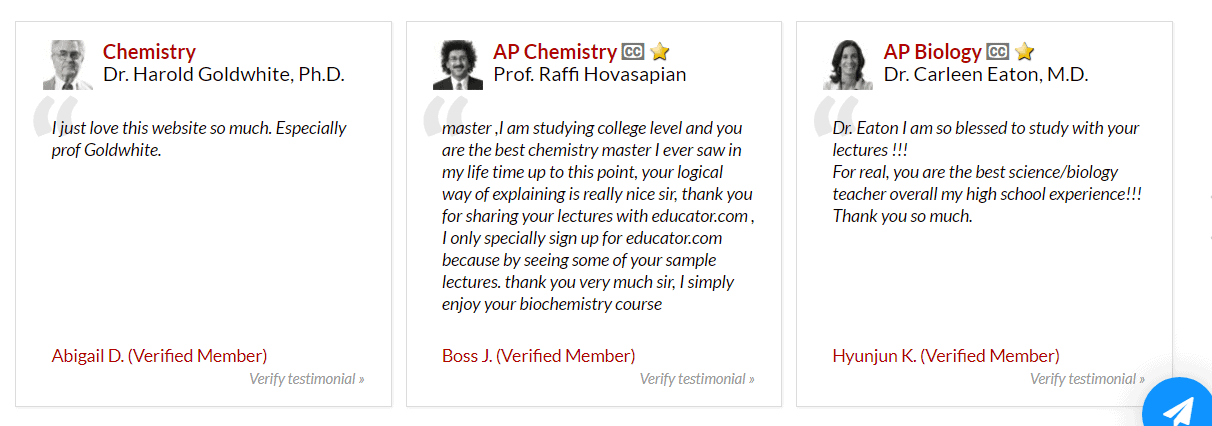Click the closed caption icon beside AP Biology
Viewport: 1212px width, 426px height.
click(997, 51)
